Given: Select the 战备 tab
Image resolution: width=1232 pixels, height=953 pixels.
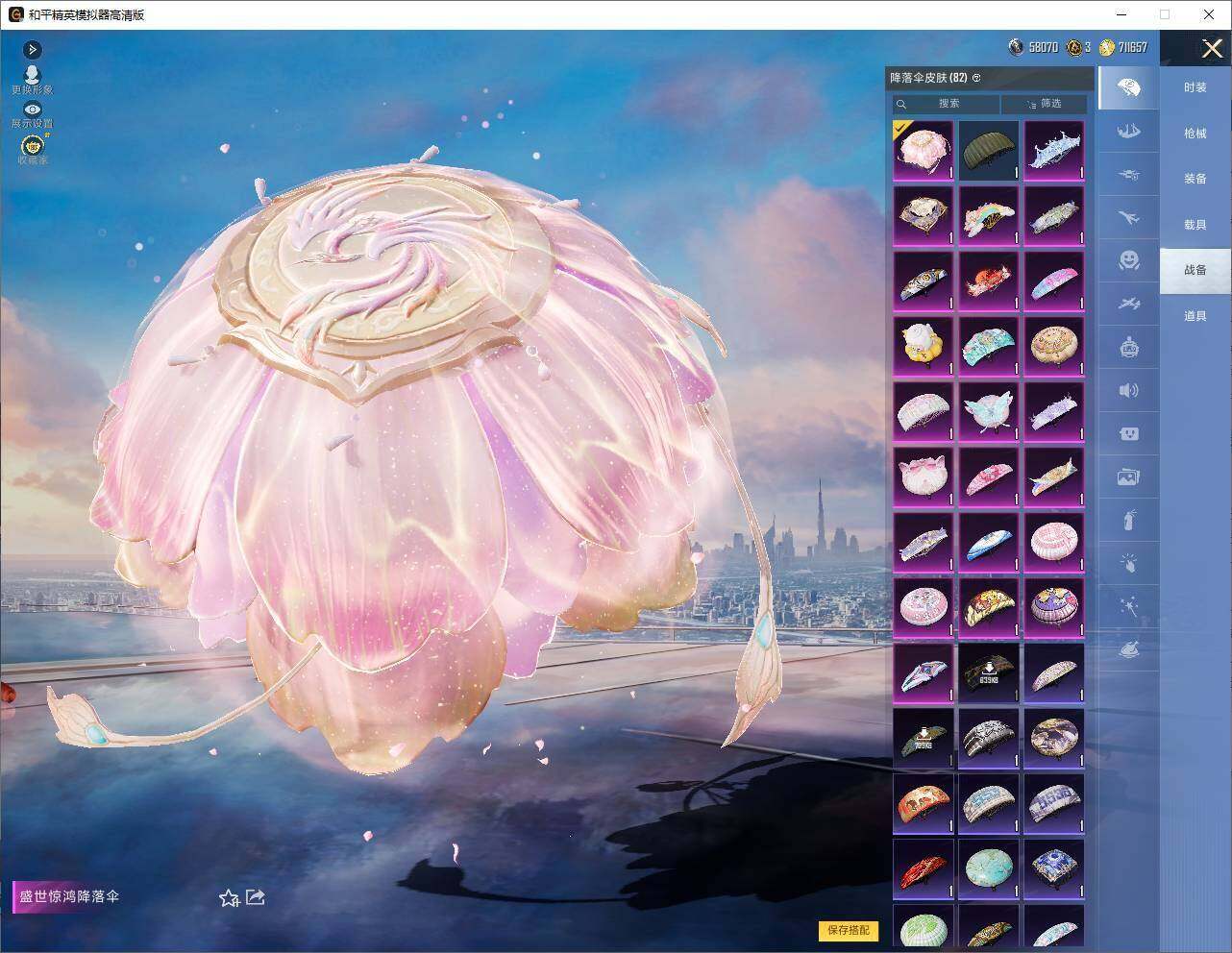Looking at the screenshot, I should (1195, 270).
